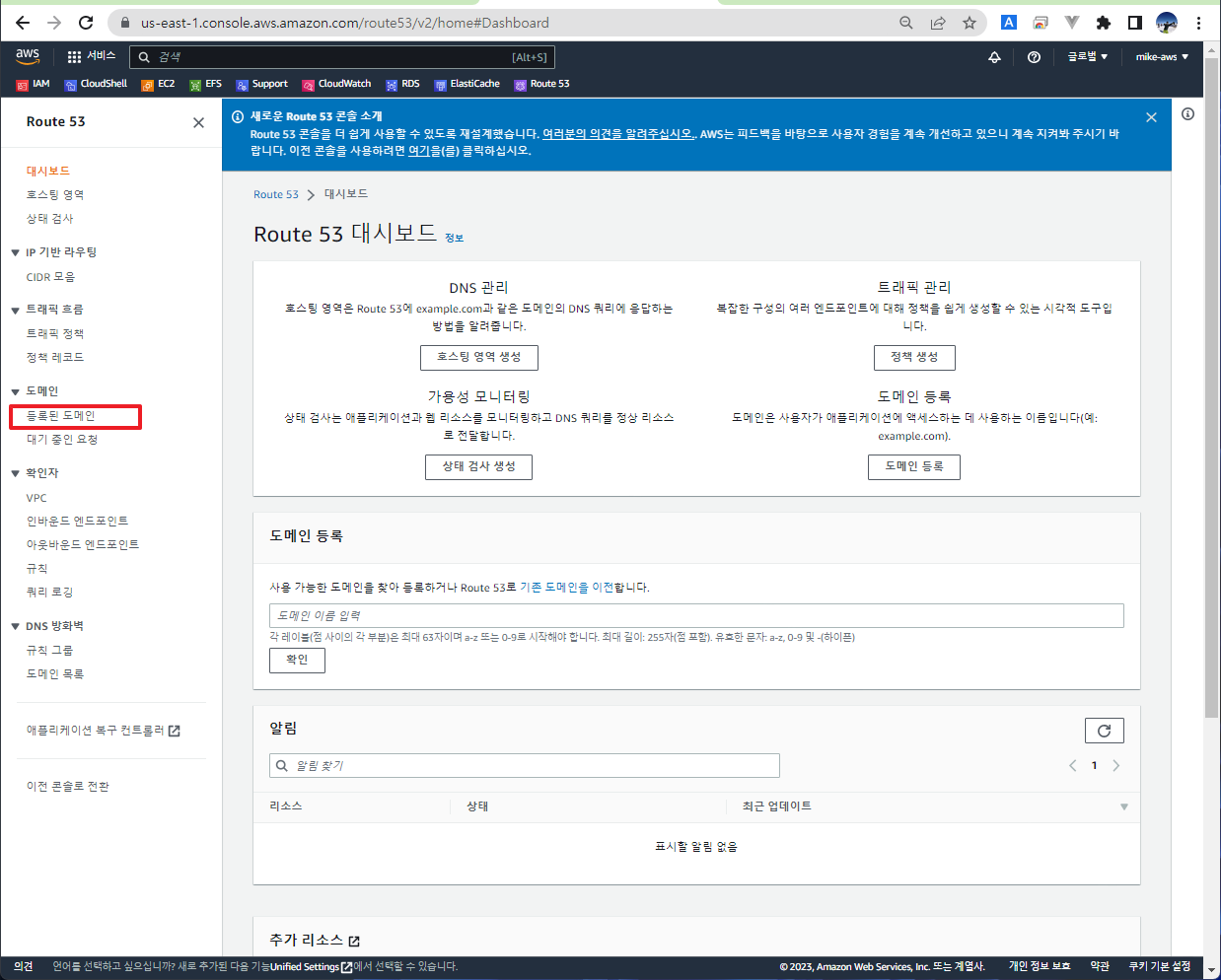
Task: Open 대기 중인 요청 in the sidebar
Action: coord(62,440)
